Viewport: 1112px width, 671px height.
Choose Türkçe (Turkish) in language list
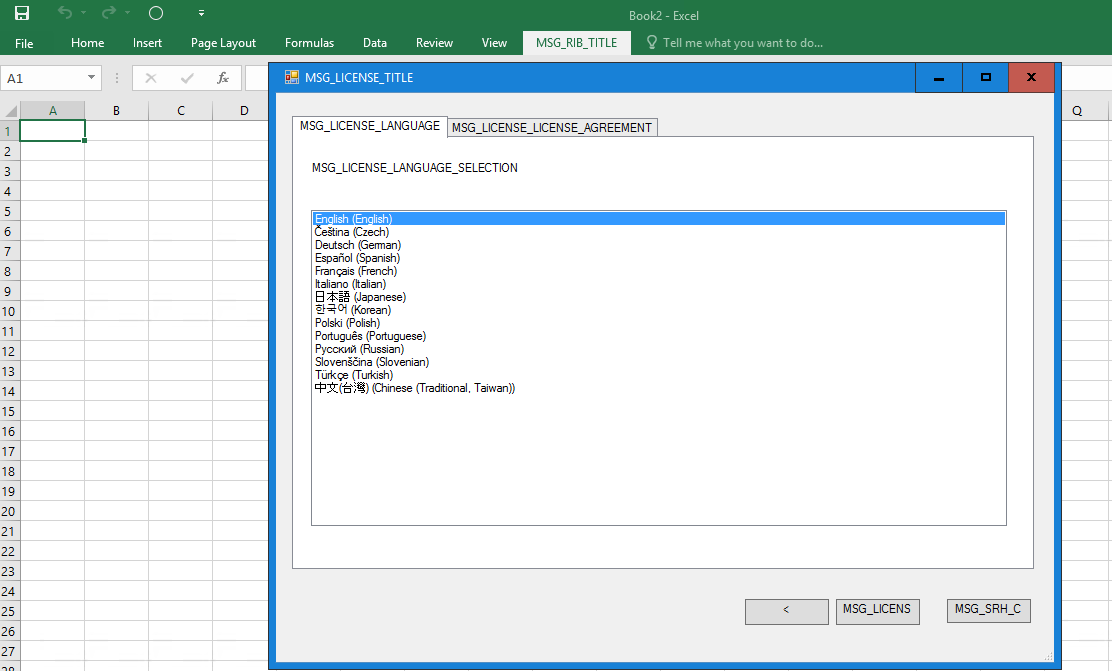coord(659,375)
